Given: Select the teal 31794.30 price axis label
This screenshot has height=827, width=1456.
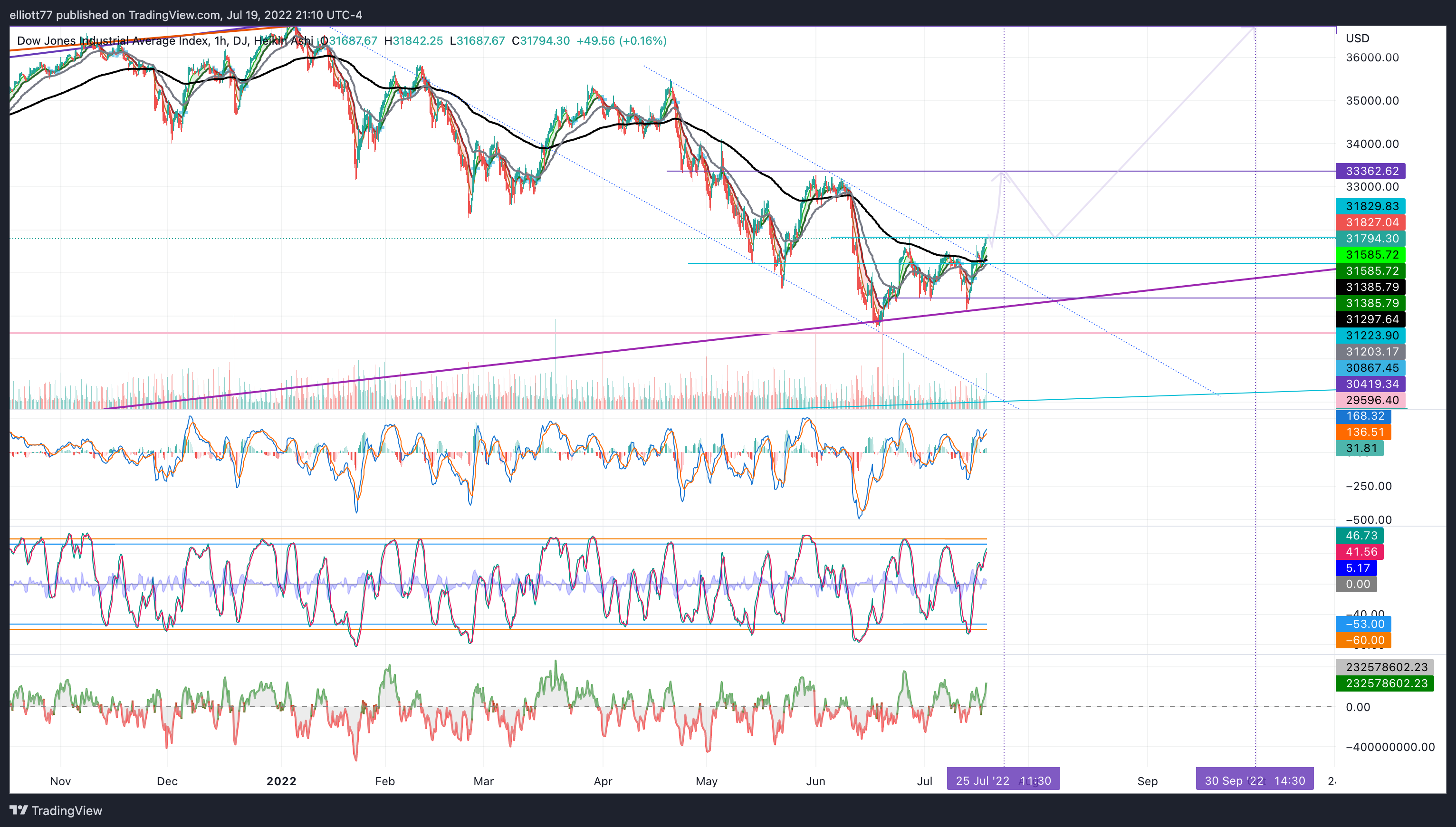Looking at the screenshot, I should pyautogui.click(x=1371, y=239).
